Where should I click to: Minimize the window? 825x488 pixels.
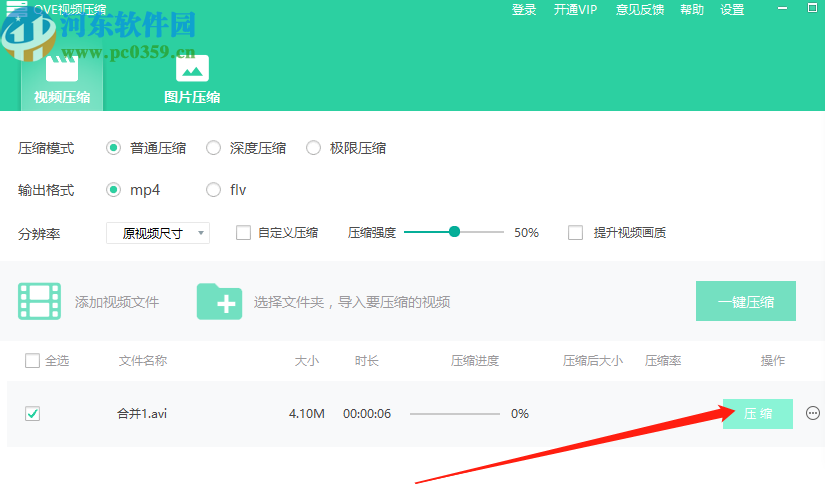coord(782,8)
